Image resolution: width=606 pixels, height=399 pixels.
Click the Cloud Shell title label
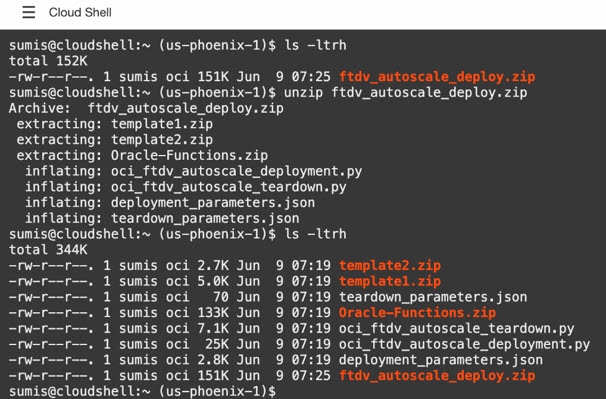coord(80,12)
